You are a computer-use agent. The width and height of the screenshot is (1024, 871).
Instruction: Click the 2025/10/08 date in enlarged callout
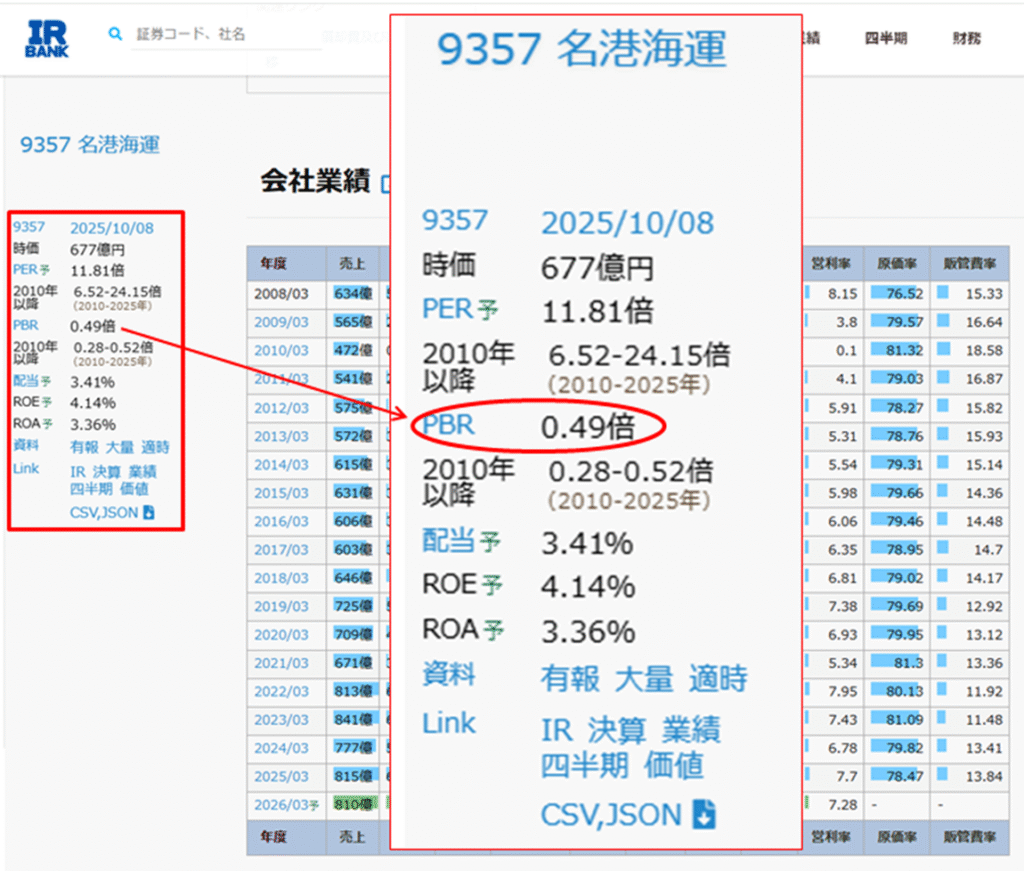point(628,222)
